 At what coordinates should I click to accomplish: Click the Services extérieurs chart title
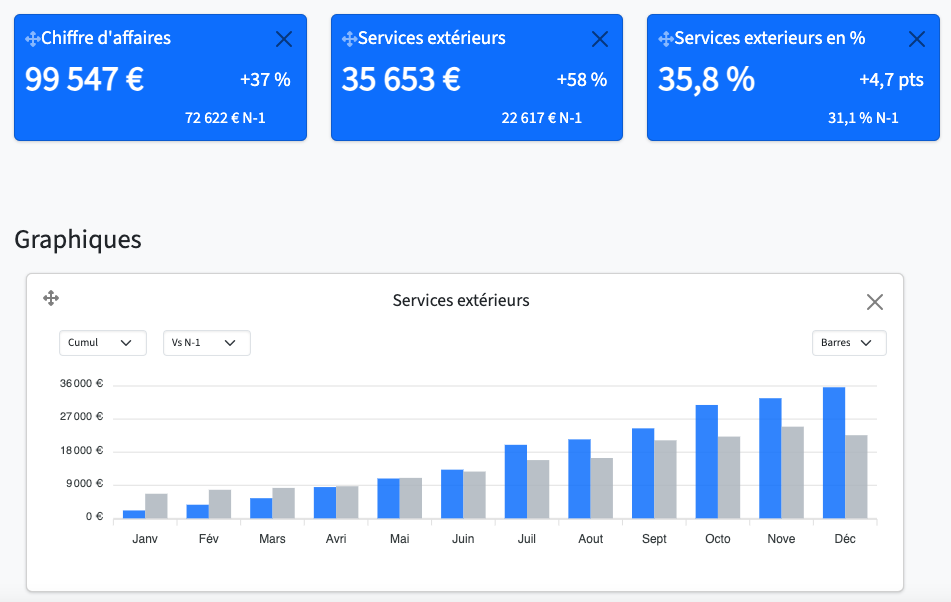pos(461,300)
